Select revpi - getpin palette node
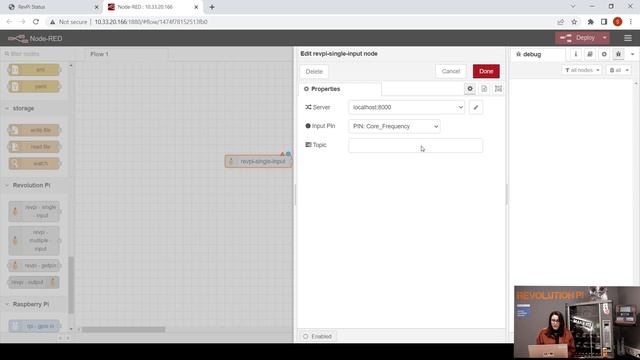The image size is (640, 360). coord(34,266)
